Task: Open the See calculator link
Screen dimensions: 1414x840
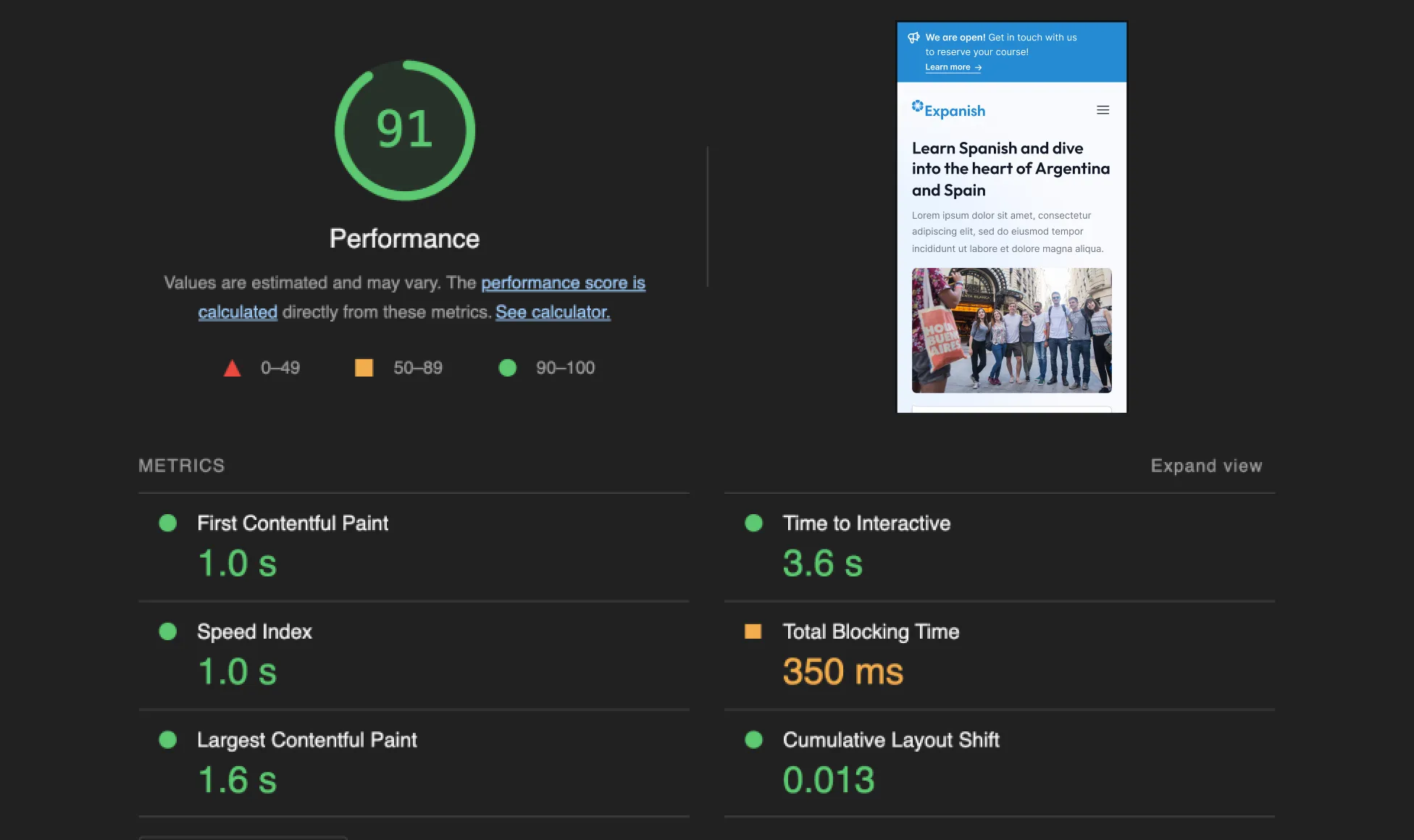Action: tap(553, 311)
